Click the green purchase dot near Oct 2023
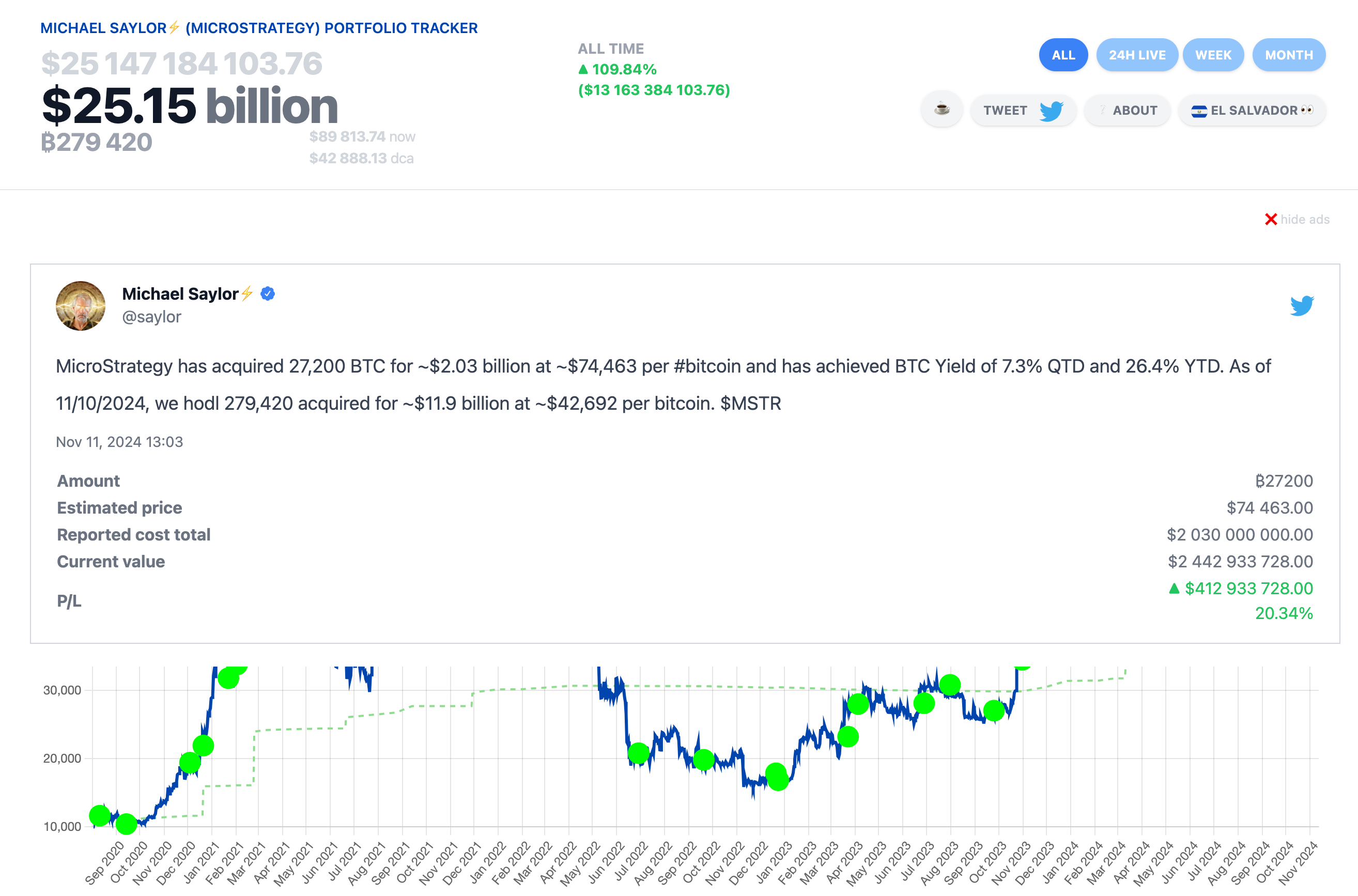Viewport: 1358px width, 896px height. pyautogui.click(x=994, y=711)
